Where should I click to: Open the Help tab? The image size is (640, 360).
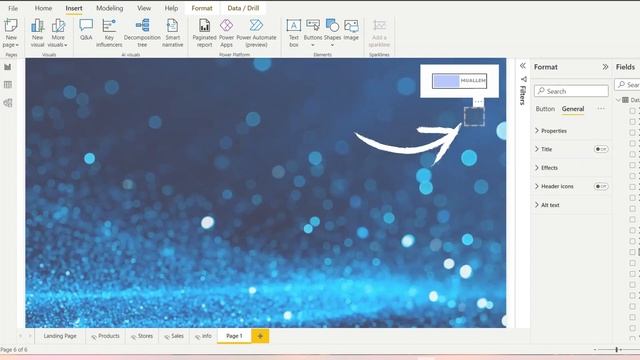pyautogui.click(x=171, y=8)
